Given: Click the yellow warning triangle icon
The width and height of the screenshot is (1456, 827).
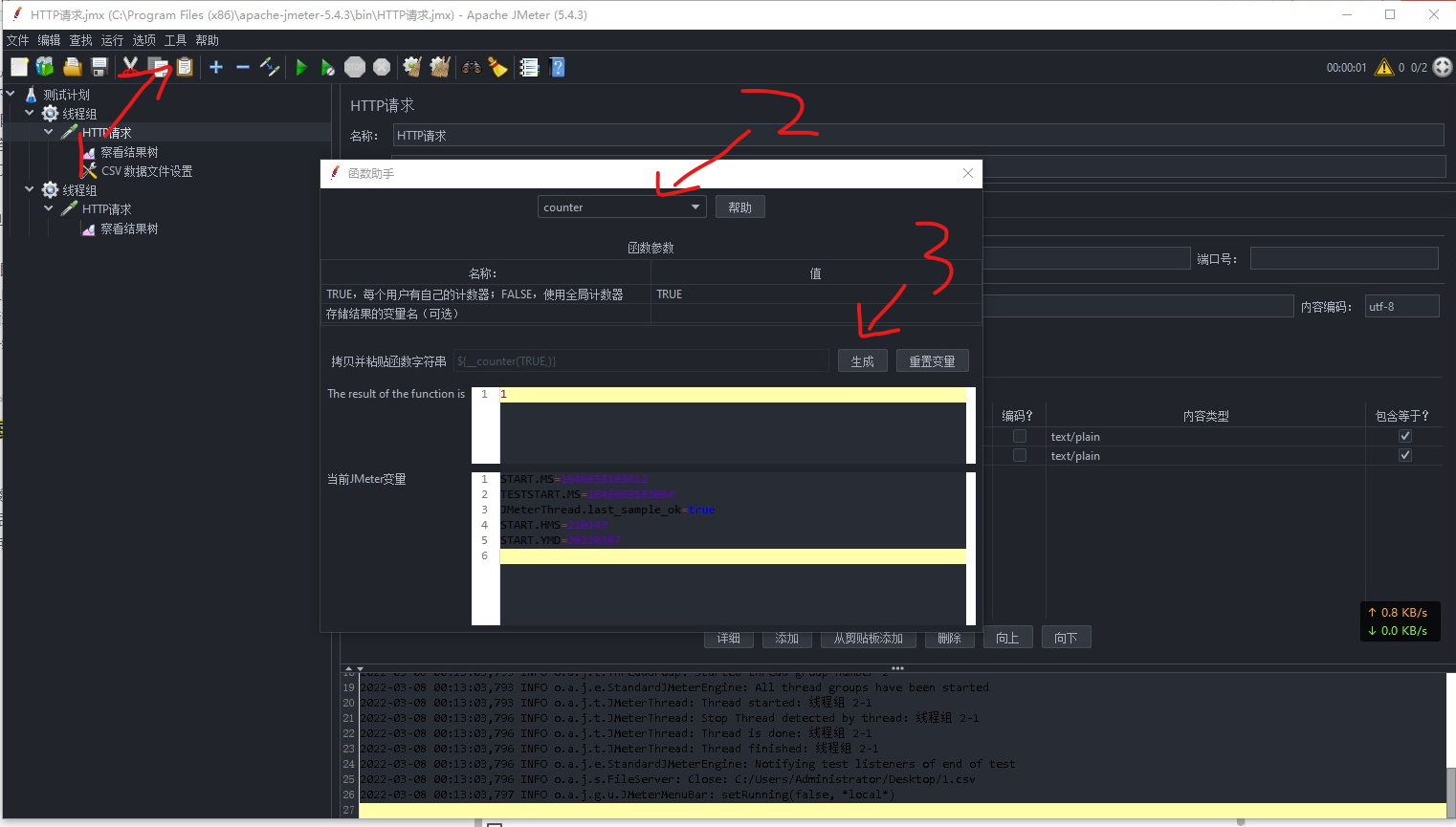Looking at the screenshot, I should point(1383,67).
